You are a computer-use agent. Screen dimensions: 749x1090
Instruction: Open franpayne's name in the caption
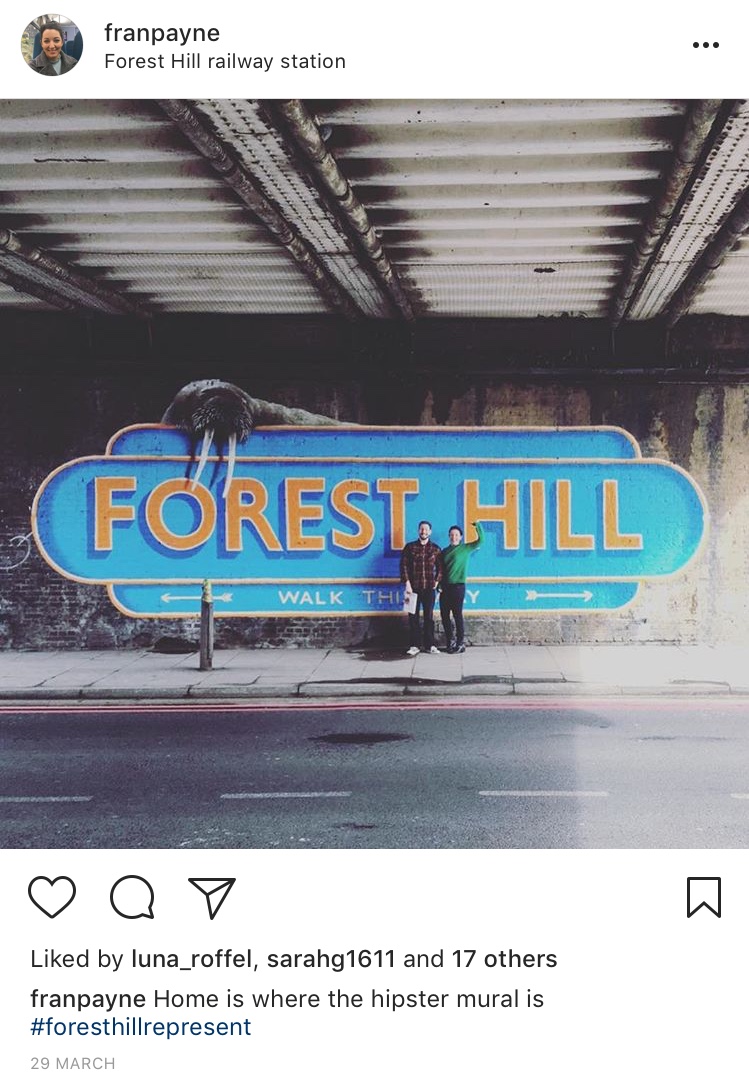click(88, 999)
